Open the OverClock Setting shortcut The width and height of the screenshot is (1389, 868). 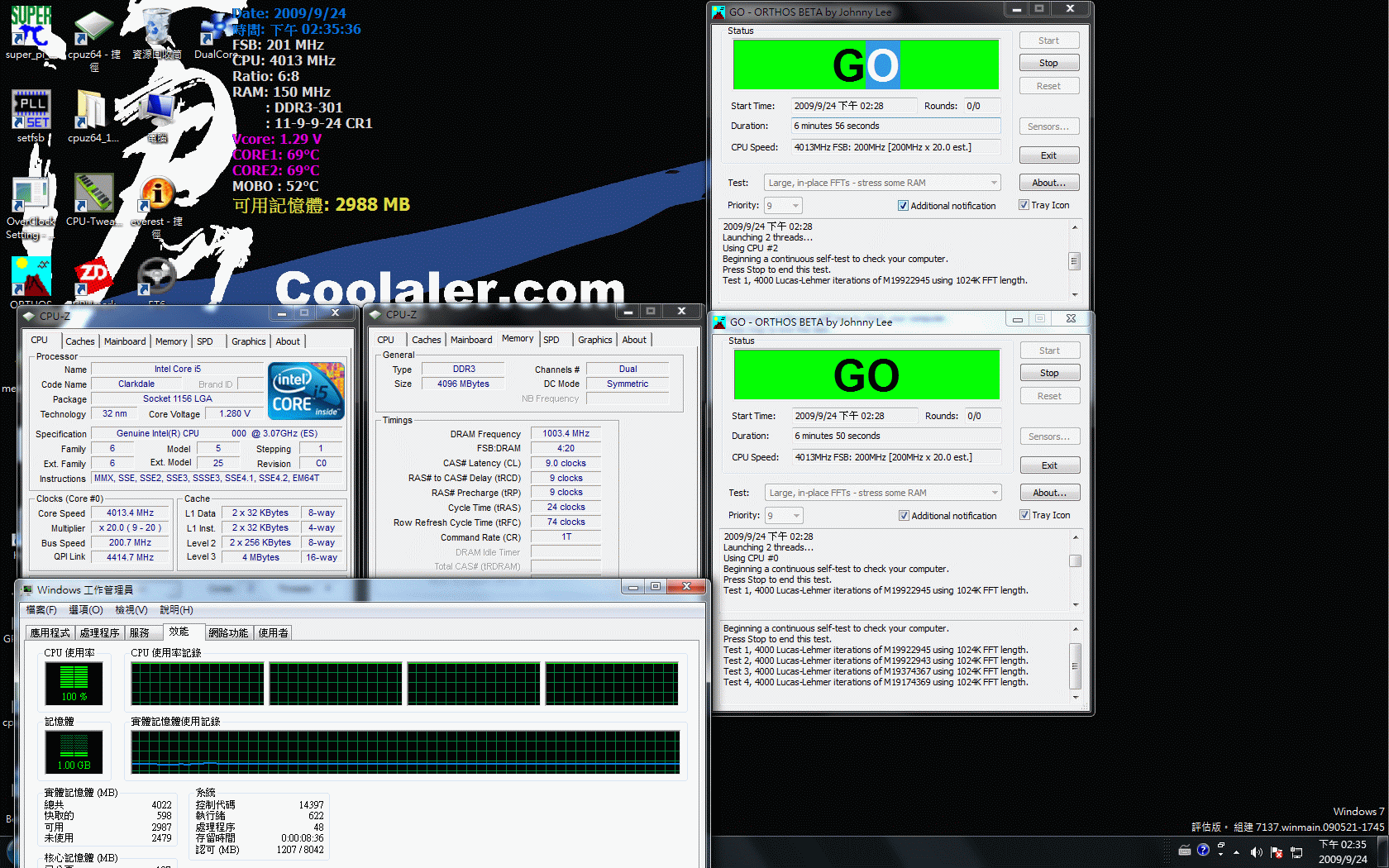(x=31, y=194)
